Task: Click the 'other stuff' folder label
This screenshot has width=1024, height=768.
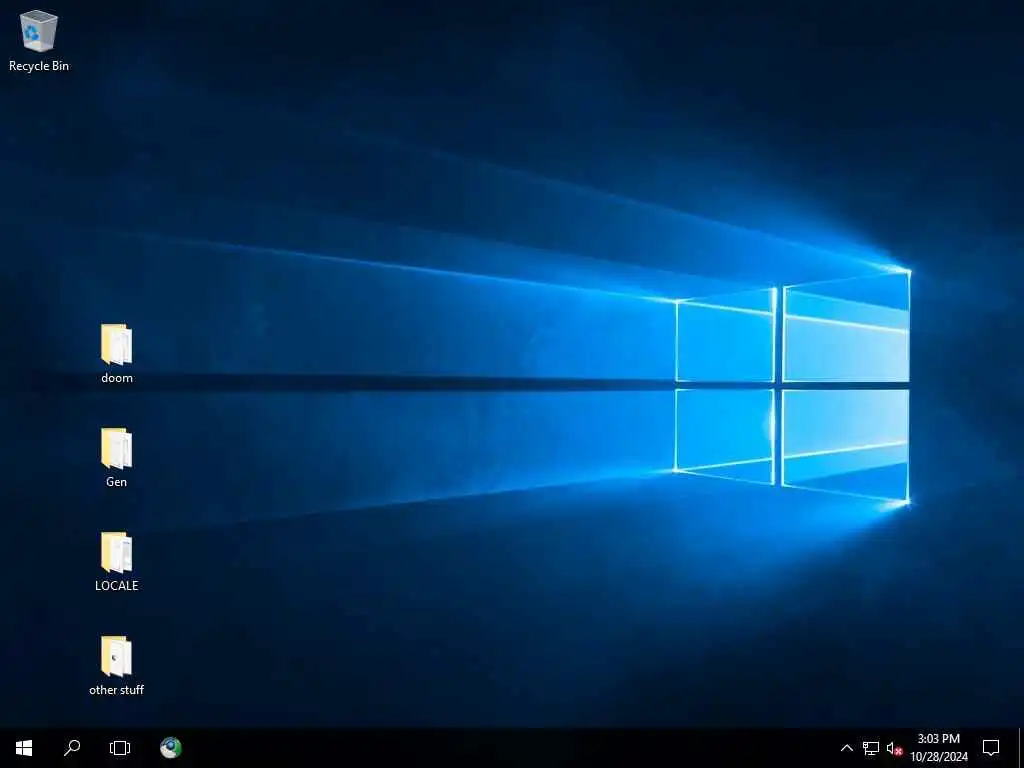Action: [x=116, y=690]
